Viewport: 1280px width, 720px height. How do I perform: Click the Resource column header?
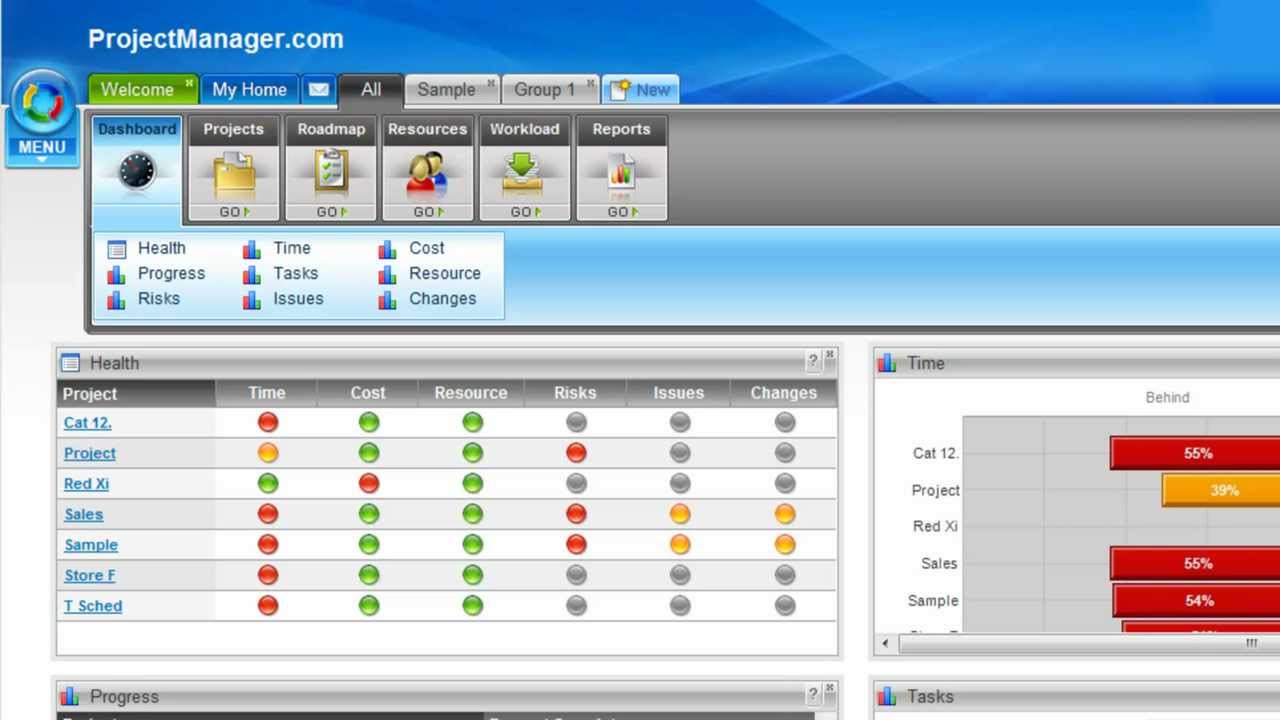pos(471,393)
